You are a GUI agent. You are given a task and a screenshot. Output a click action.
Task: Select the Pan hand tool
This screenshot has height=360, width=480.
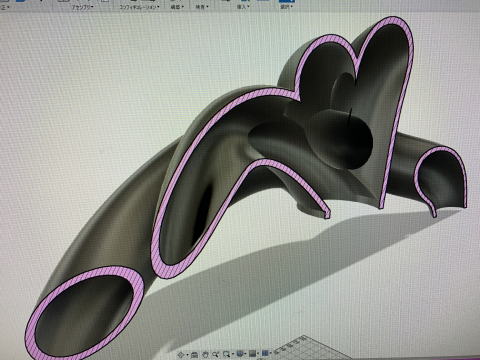coord(205,355)
